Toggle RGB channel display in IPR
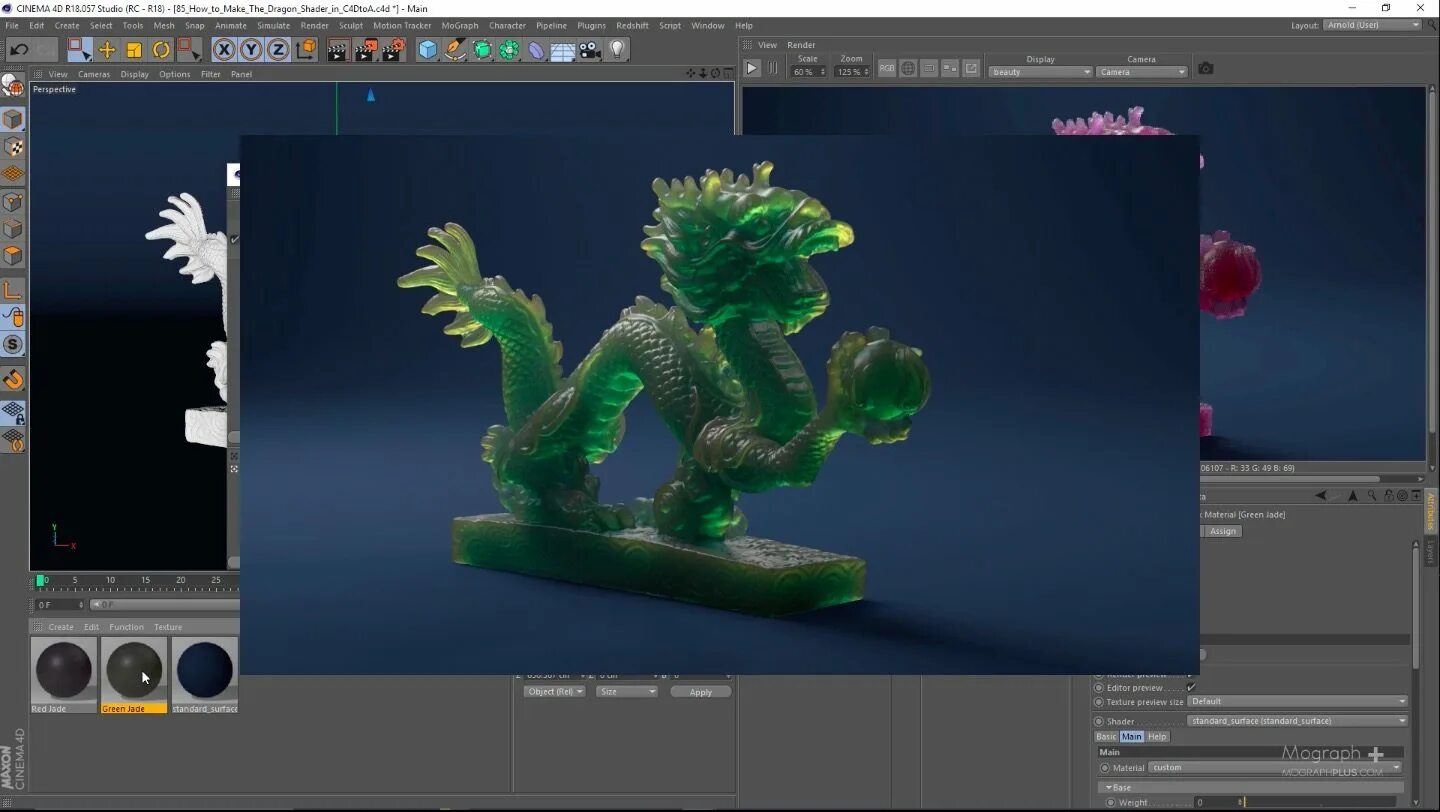The height and width of the screenshot is (812, 1440). pos(887,68)
